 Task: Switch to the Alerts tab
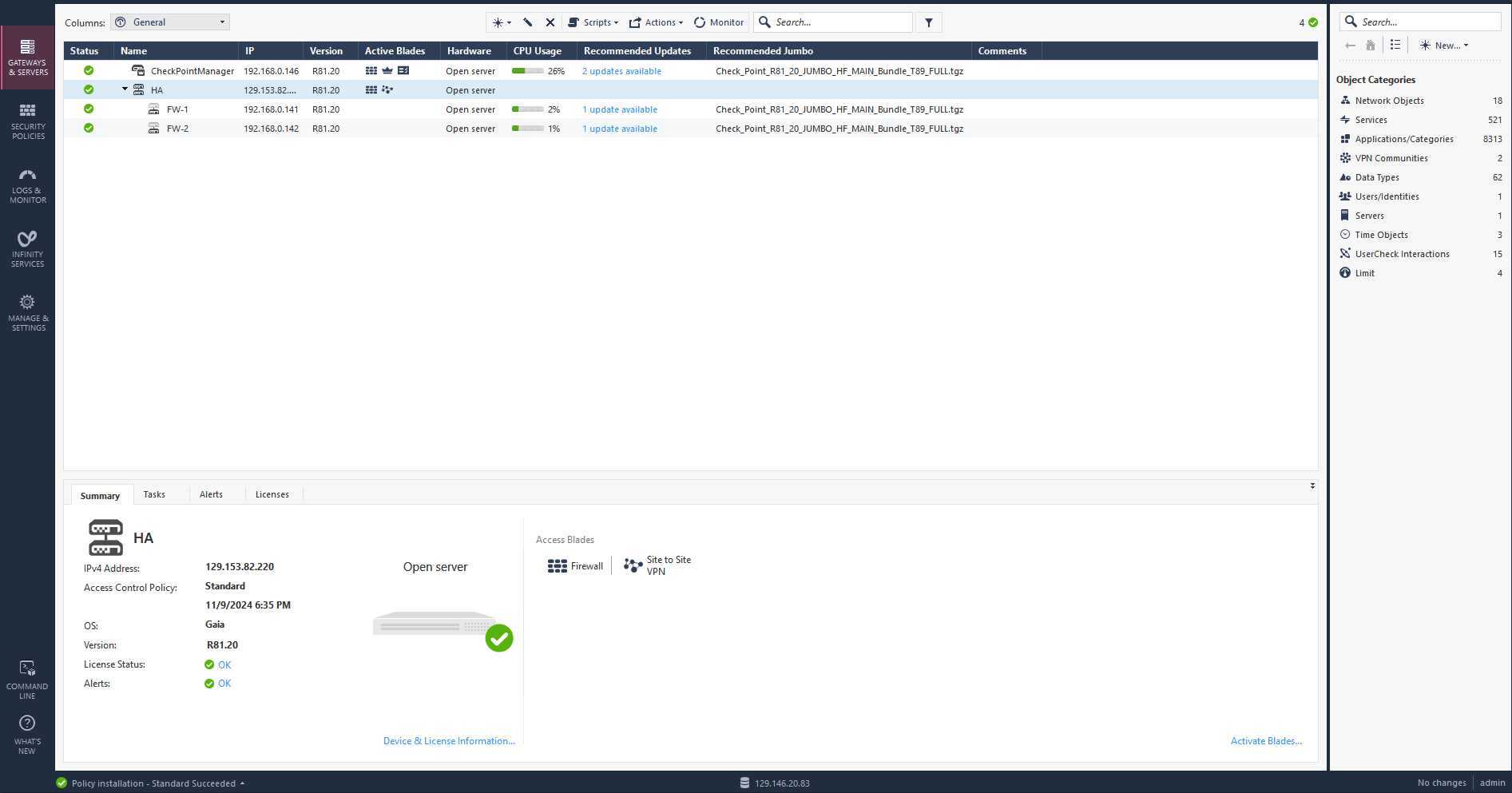tap(211, 494)
